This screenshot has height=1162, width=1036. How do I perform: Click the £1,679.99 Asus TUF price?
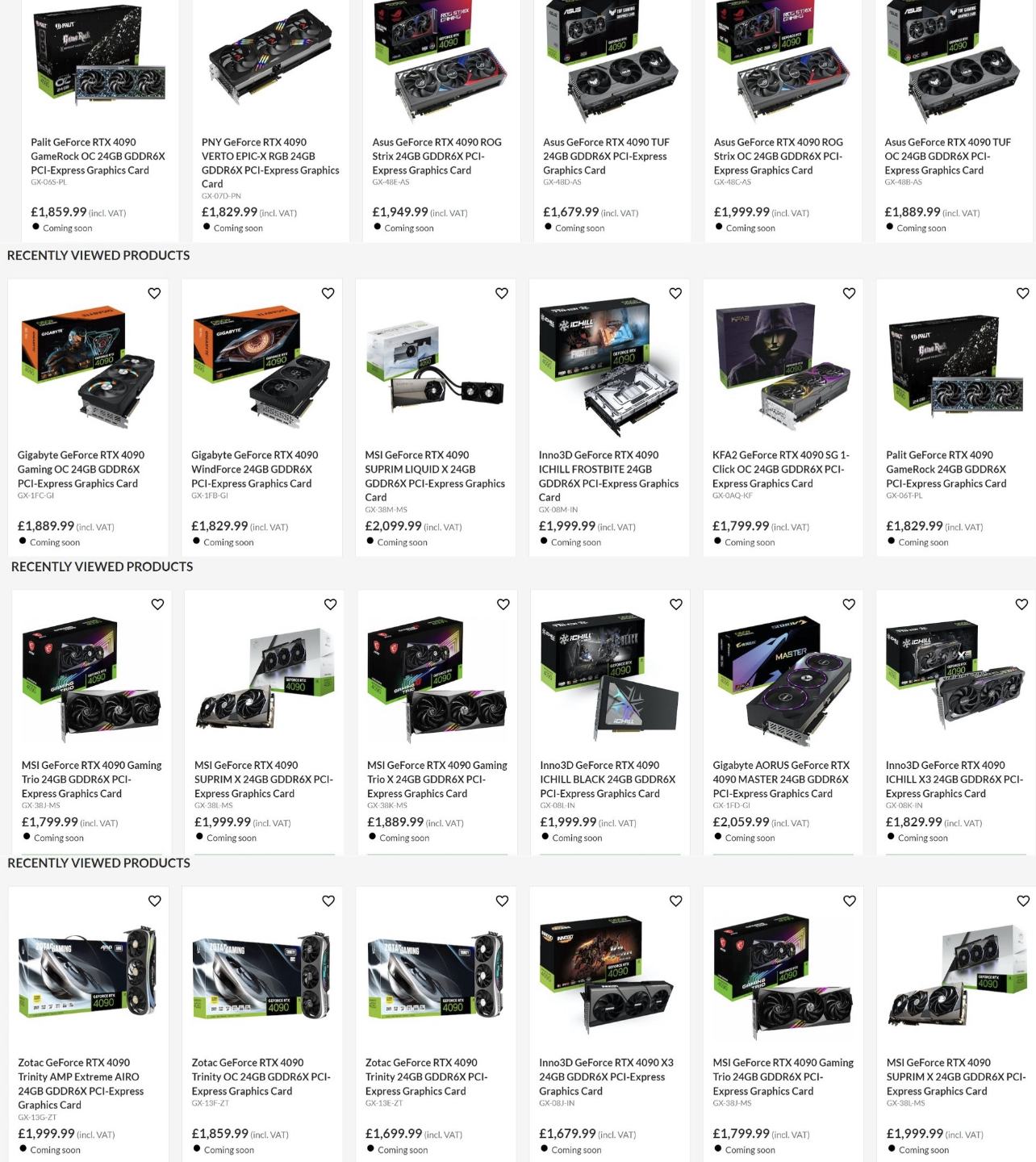point(571,212)
